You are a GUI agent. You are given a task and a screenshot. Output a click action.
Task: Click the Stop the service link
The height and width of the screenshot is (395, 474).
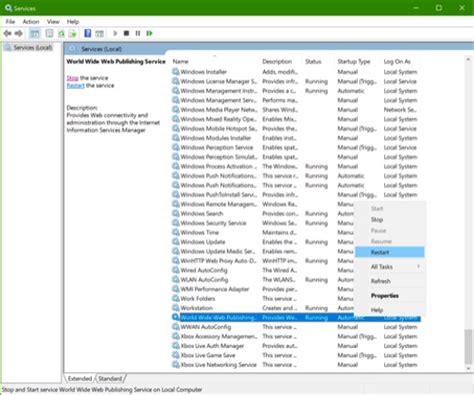coord(72,78)
